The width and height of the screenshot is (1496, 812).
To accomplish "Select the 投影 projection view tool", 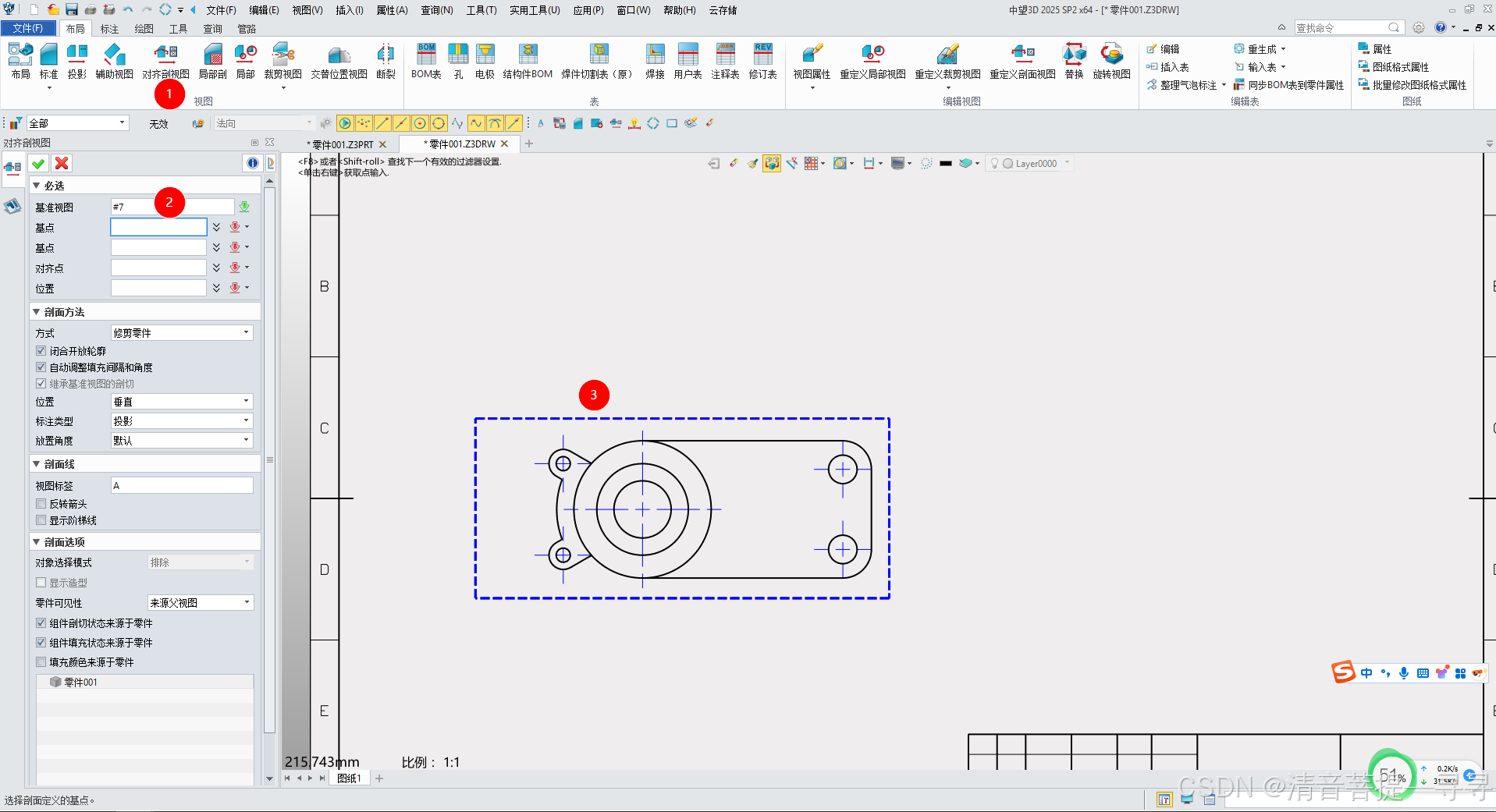I will 76,61.
